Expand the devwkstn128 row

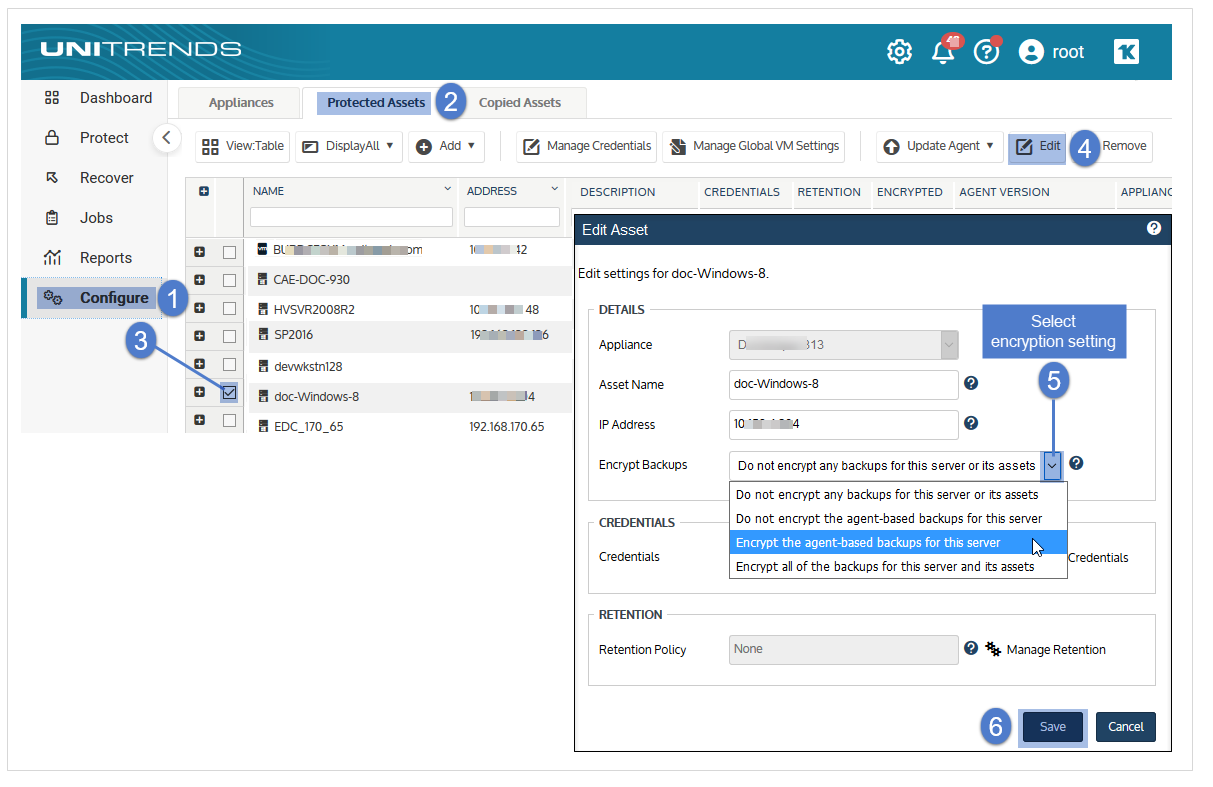199,364
